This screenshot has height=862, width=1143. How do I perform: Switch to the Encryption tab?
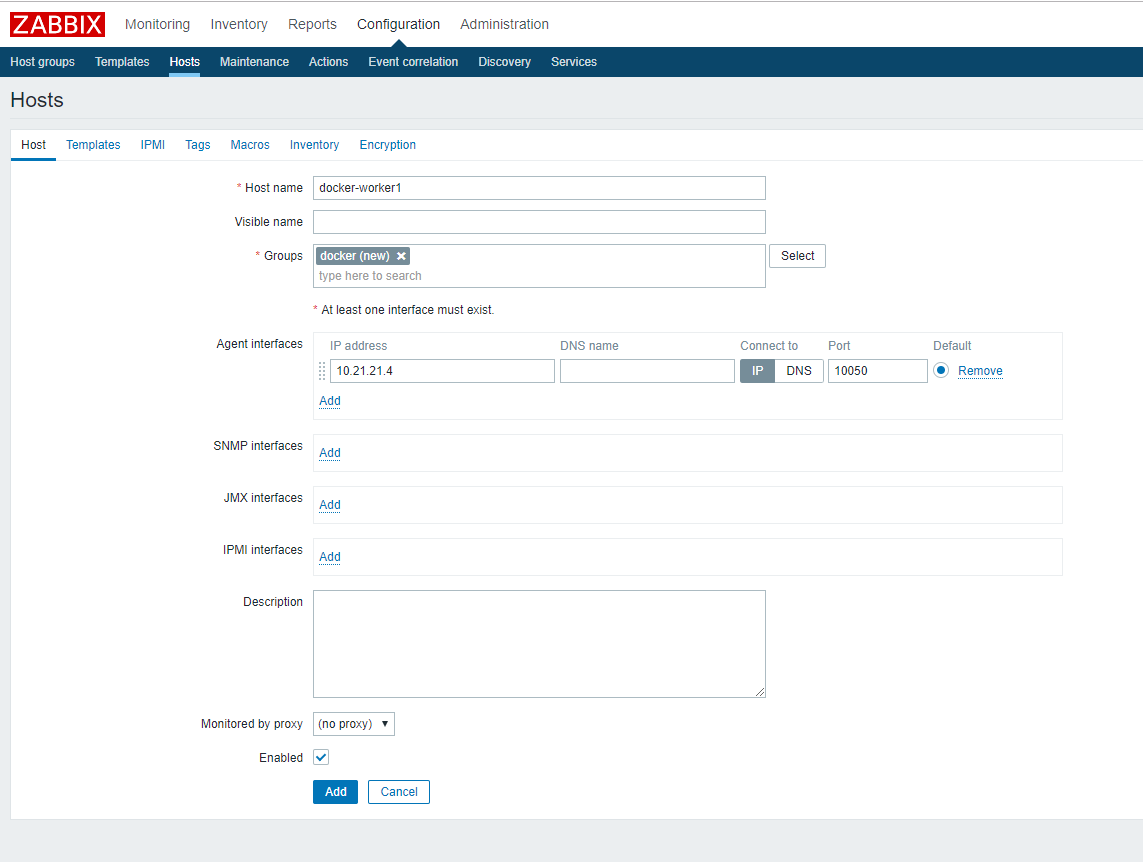click(387, 144)
